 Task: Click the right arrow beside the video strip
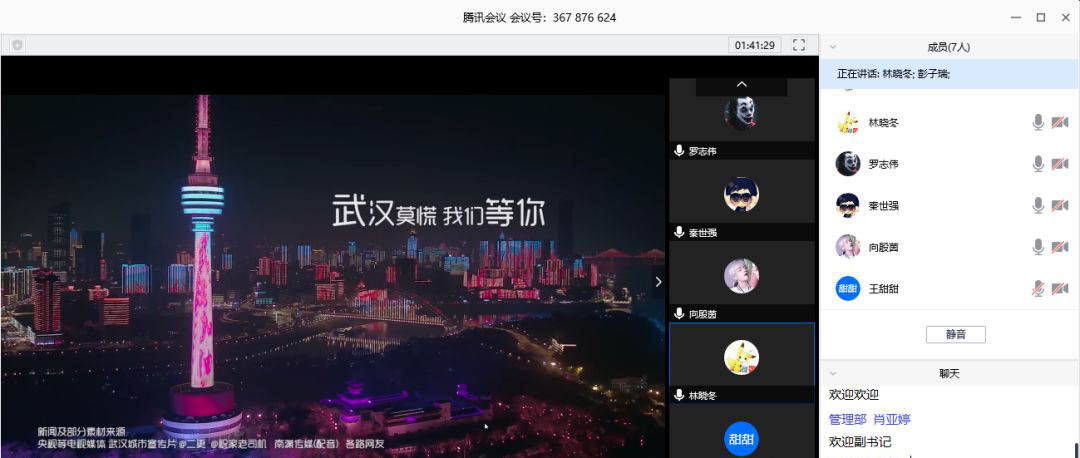[x=658, y=281]
